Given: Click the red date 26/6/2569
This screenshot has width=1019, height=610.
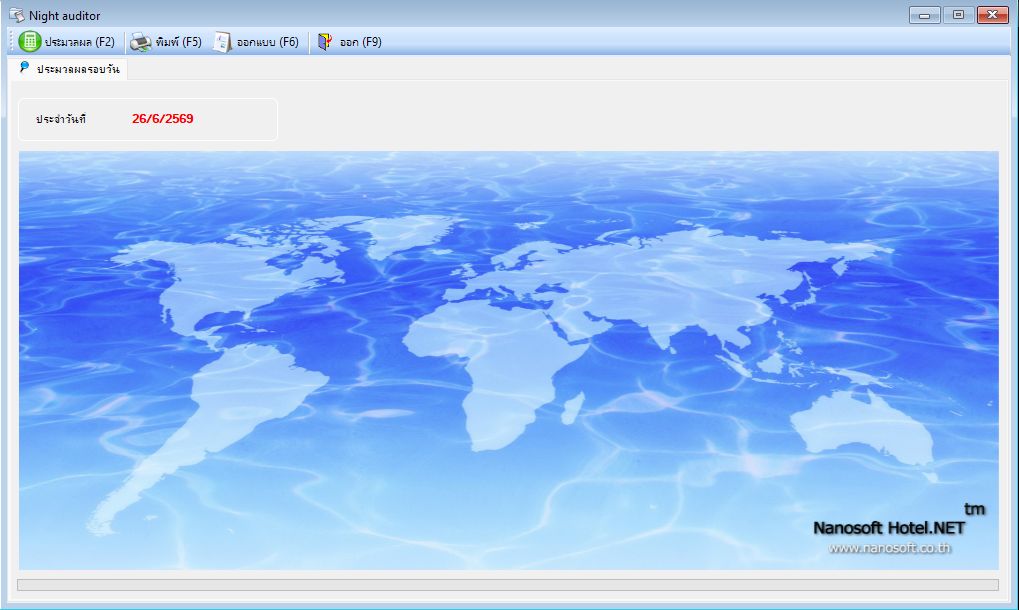Looking at the screenshot, I should pos(162,118).
